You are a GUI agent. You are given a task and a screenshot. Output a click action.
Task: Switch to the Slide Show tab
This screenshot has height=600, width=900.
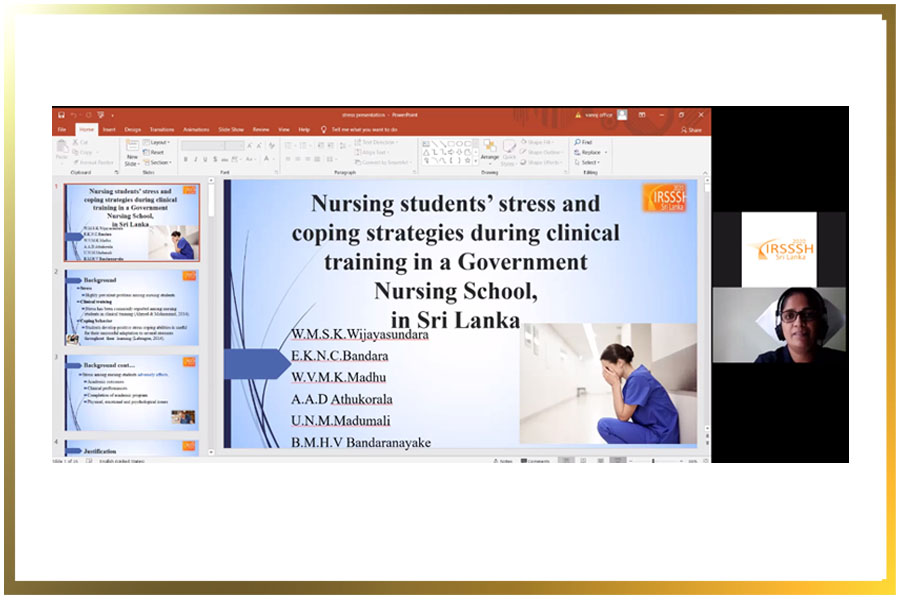tap(231, 130)
